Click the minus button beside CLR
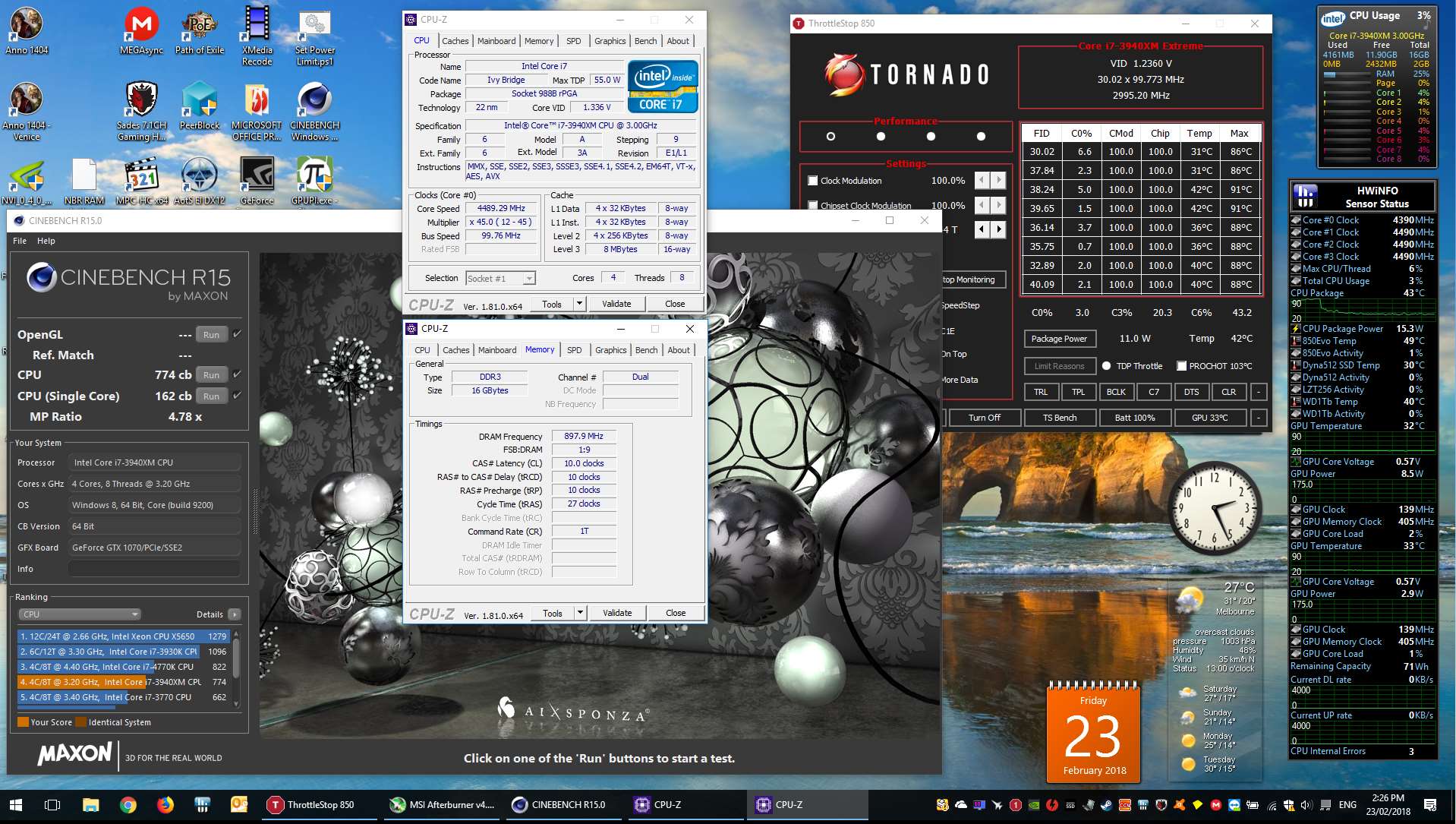Viewport: 1456px width, 824px height. (1259, 392)
